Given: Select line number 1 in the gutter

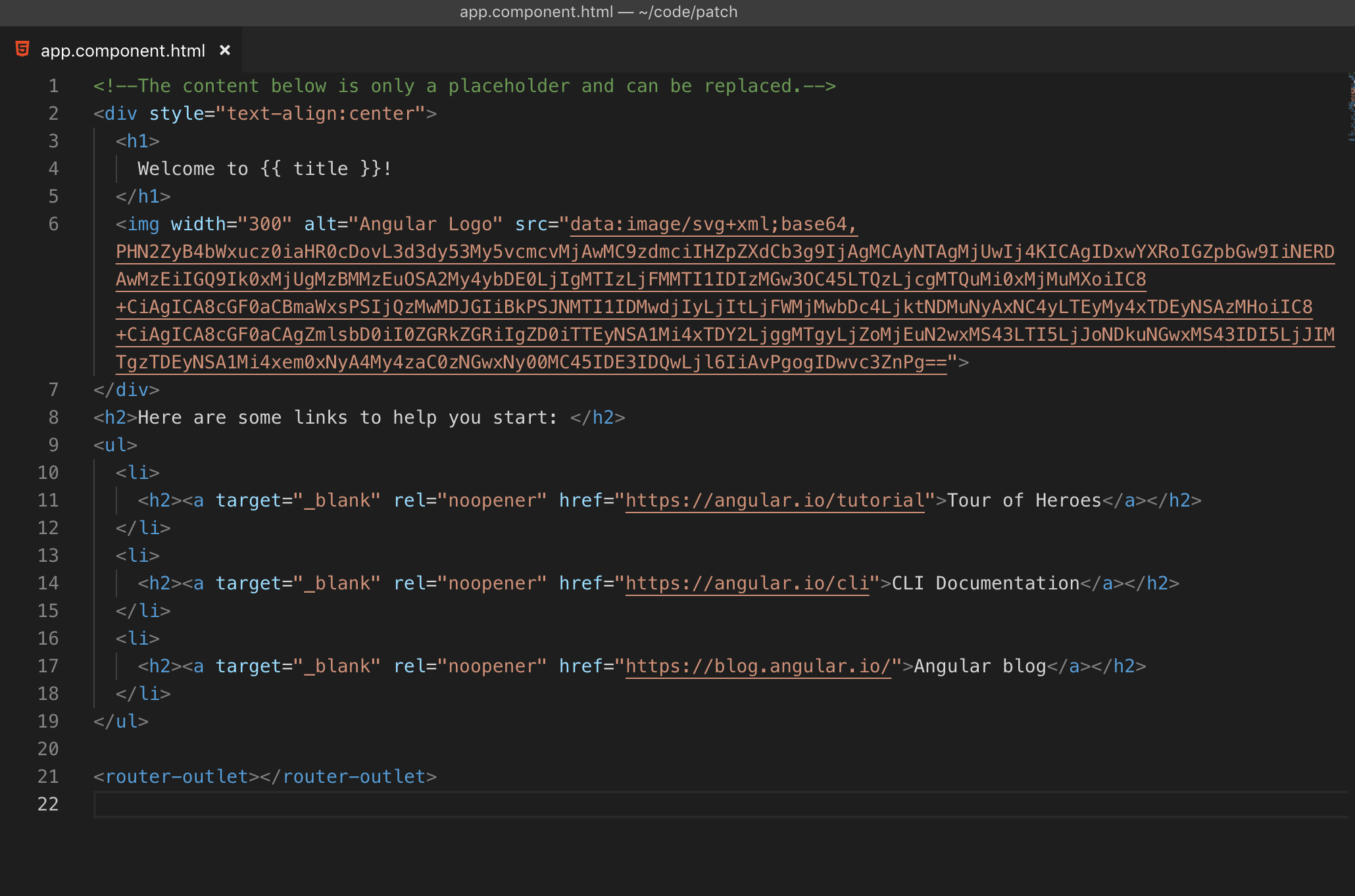Looking at the screenshot, I should click(54, 86).
